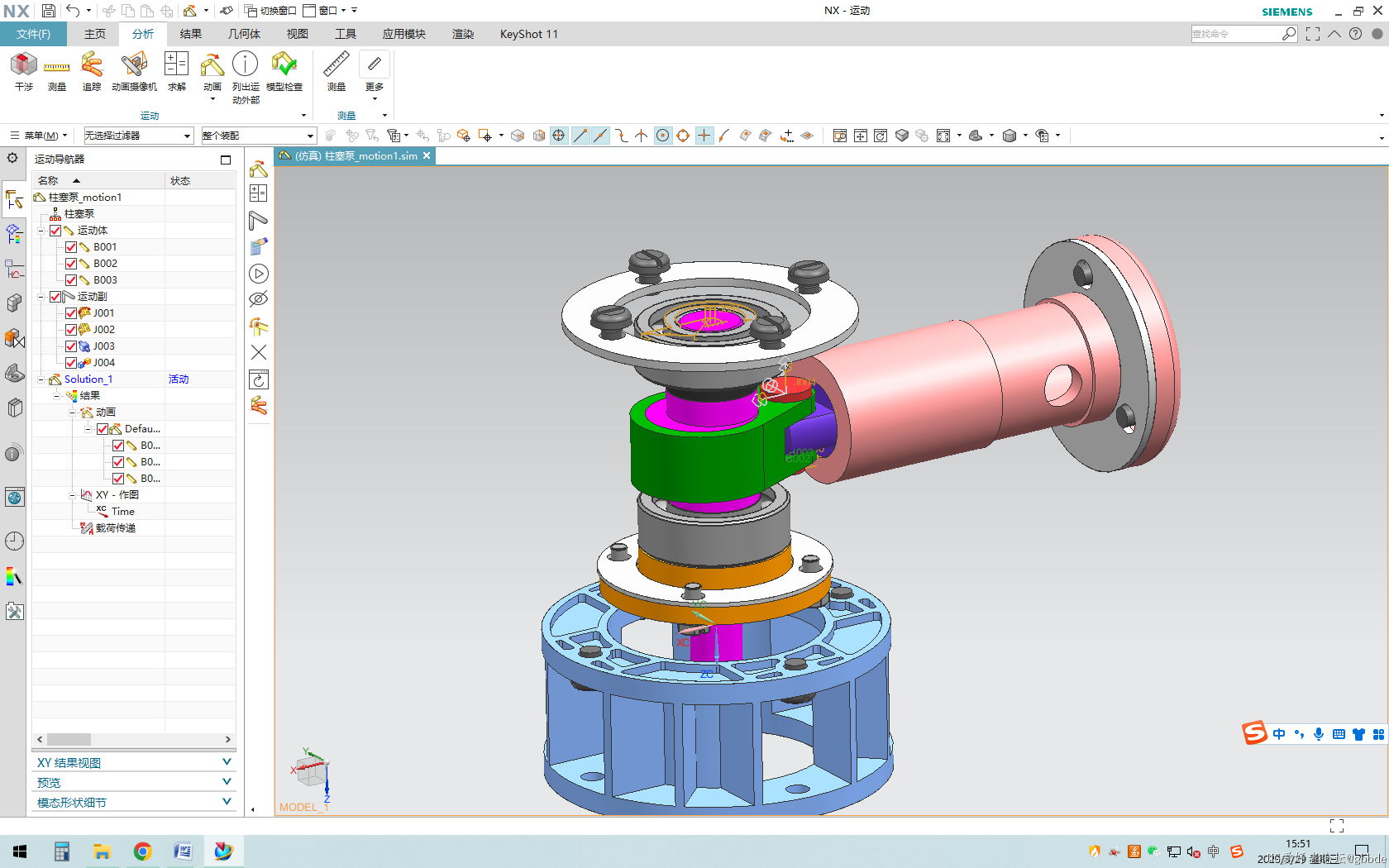
Task: Toggle the B003 motion body checkbox
Action: [x=71, y=280]
